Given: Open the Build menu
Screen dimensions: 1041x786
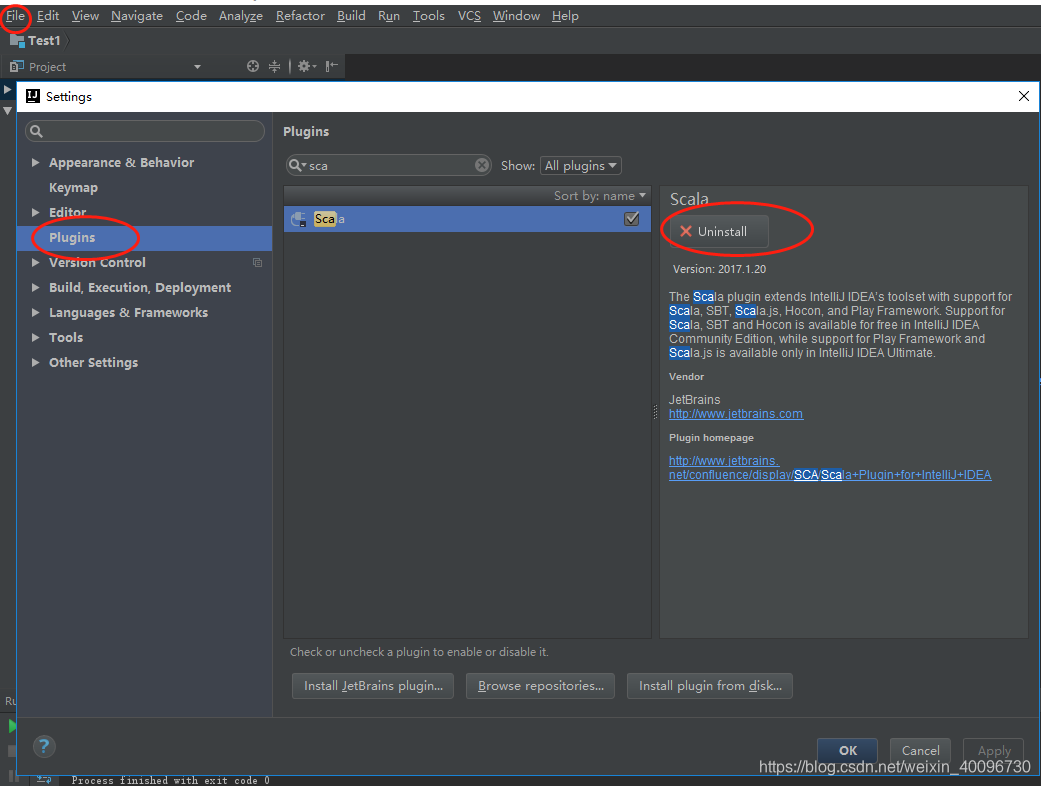Looking at the screenshot, I should [351, 16].
